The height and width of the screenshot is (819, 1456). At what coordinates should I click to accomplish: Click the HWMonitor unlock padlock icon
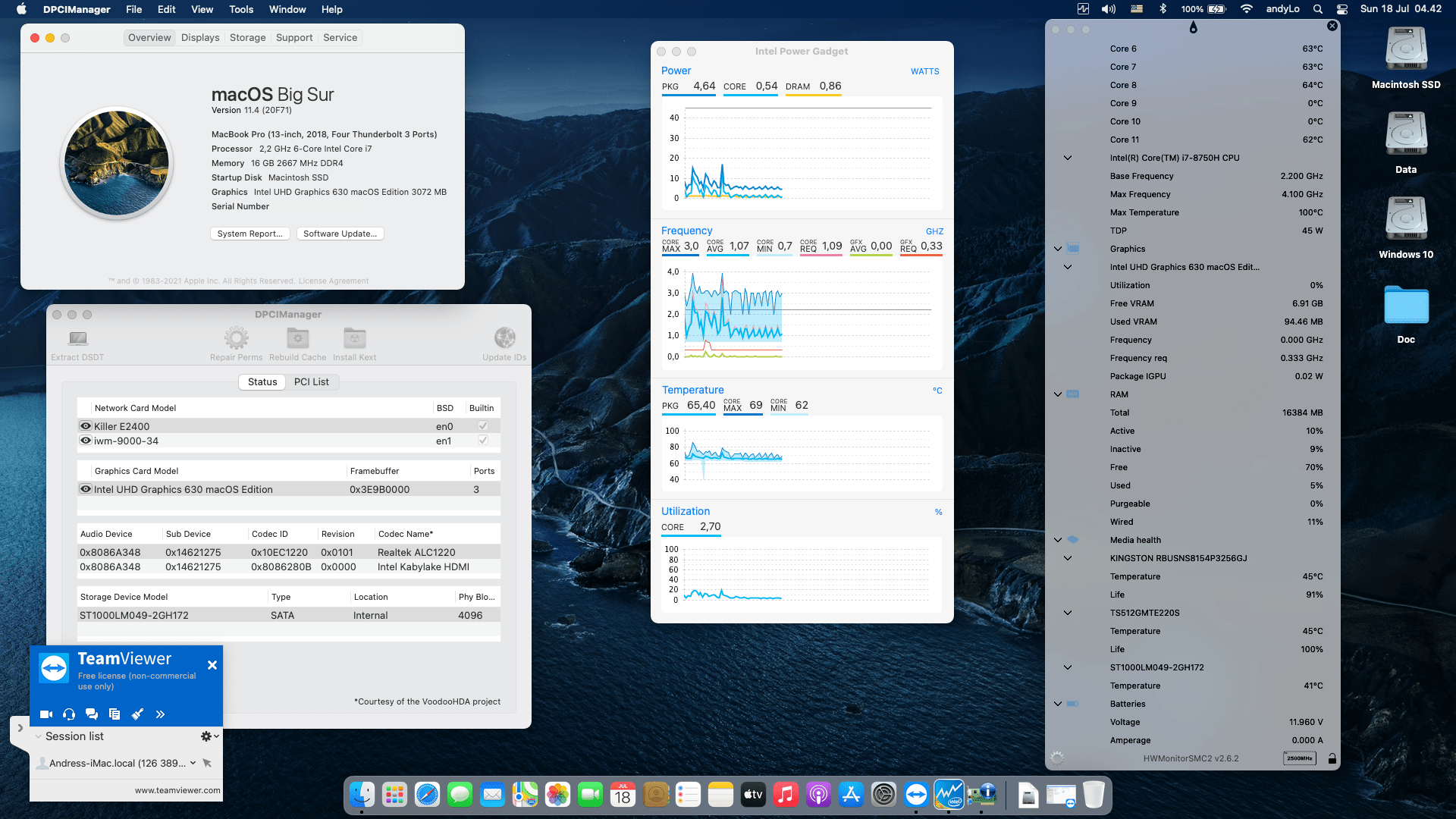[1332, 758]
